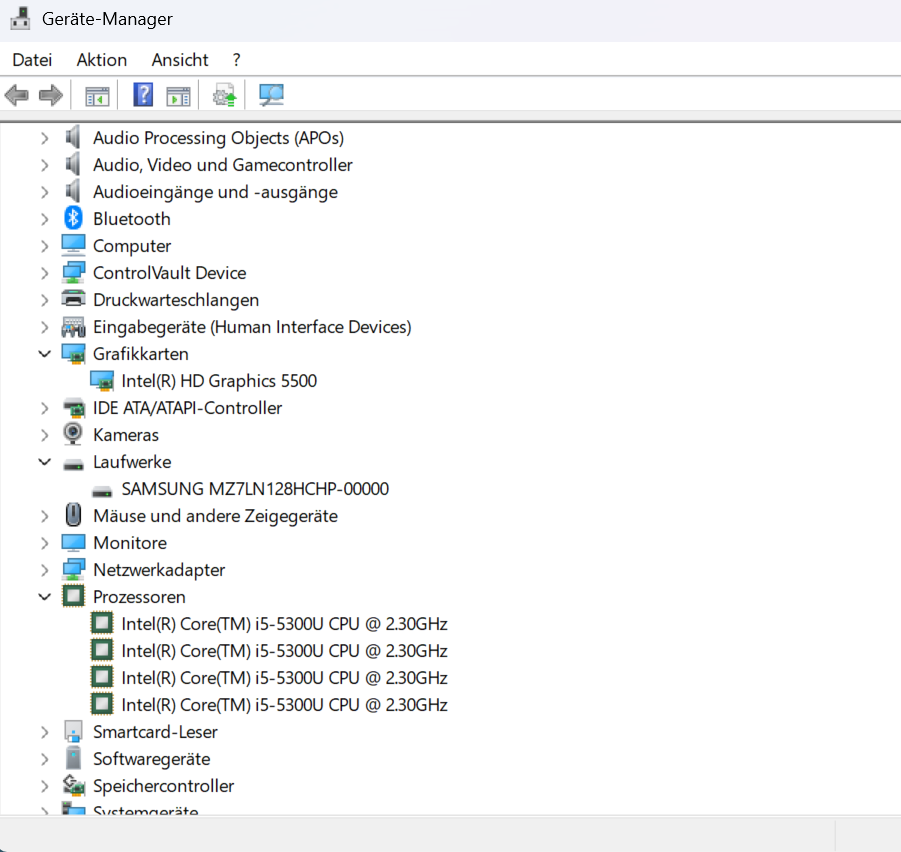Screen dimensions: 901x852
Task: Expand the Monitore node
Action: [x=45, y=543]
